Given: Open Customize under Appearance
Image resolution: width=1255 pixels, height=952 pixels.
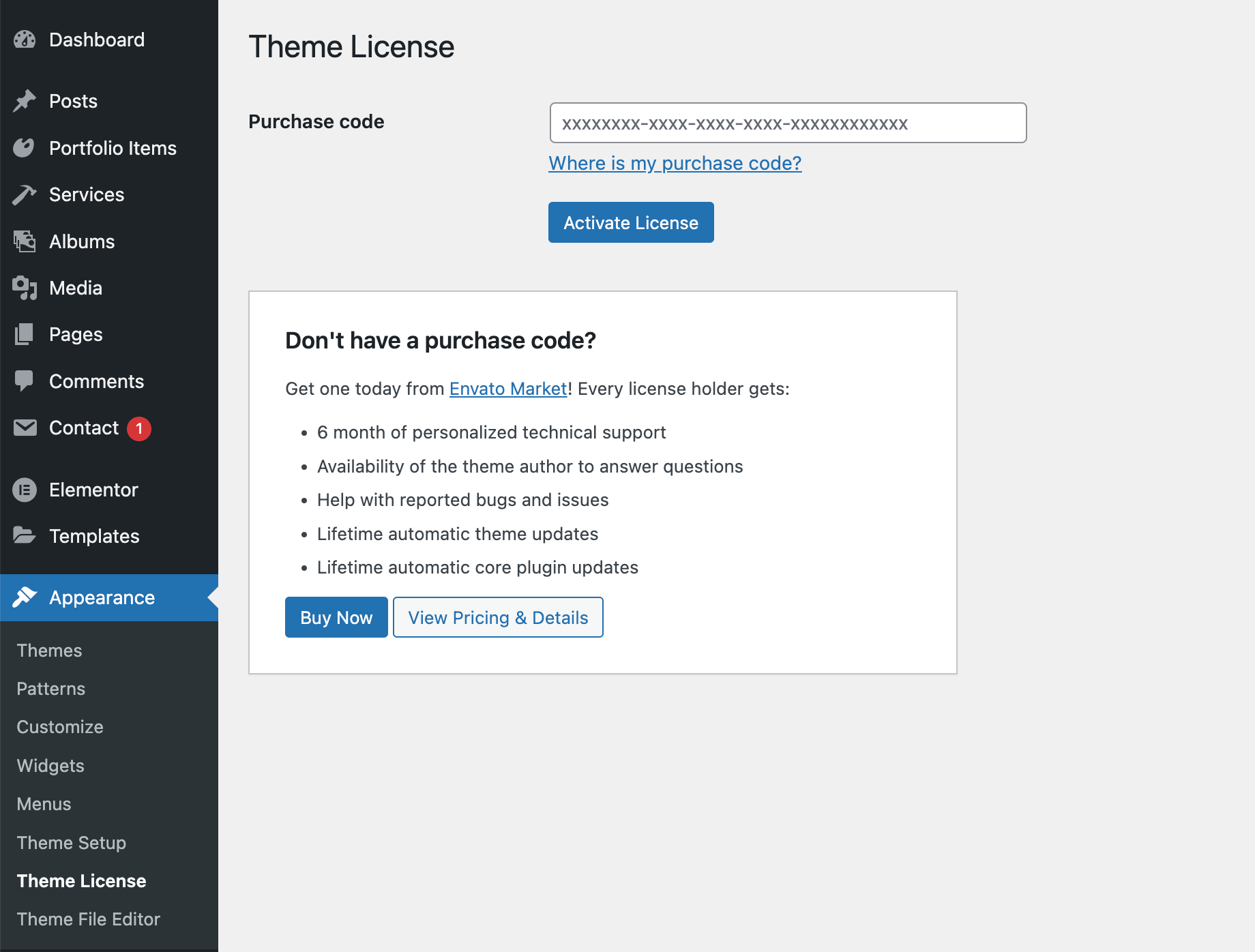Looking at the screenshot, I should pos(60,727).
